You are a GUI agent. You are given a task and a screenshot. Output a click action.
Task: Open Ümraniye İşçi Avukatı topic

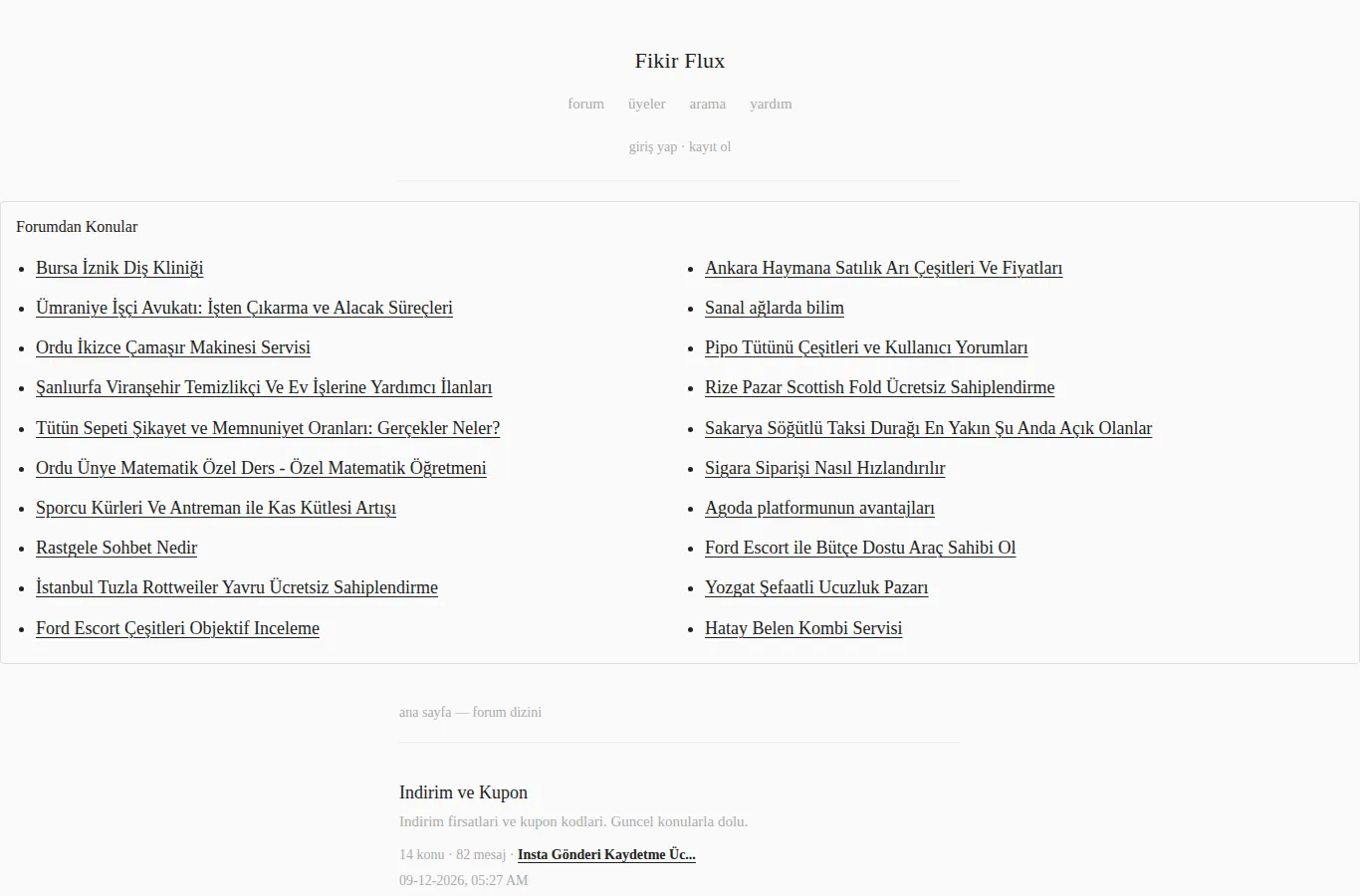244,308
